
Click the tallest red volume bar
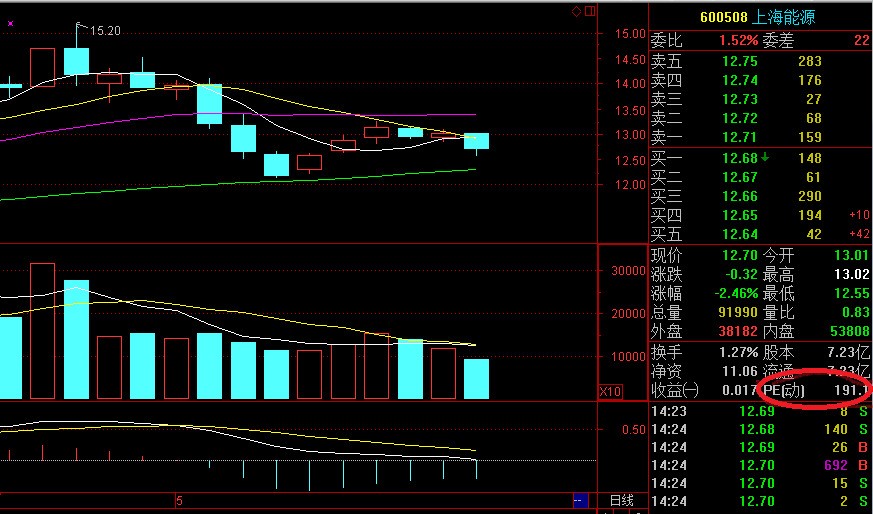[42, 330]
